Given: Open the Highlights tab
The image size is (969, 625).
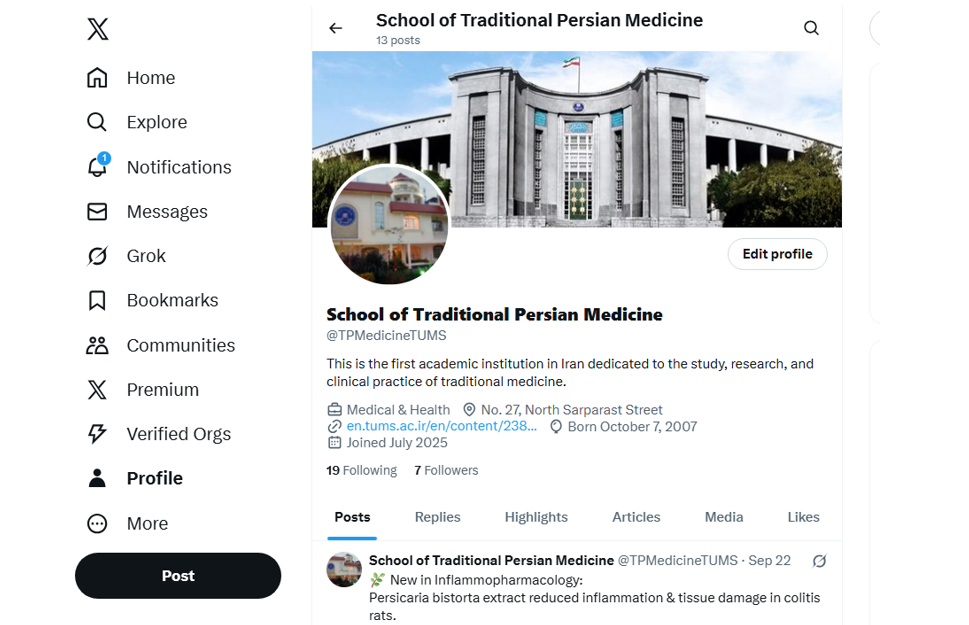Looking at the screenshot, I should 536,517.
